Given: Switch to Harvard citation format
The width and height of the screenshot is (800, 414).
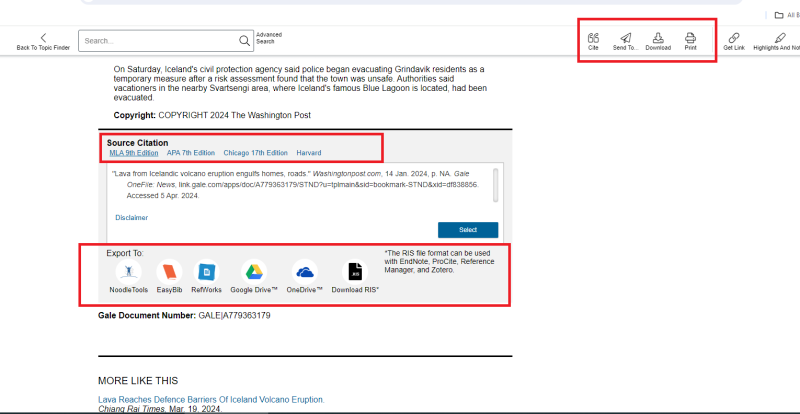Looking at the screenshot, I should pos(309,153).
